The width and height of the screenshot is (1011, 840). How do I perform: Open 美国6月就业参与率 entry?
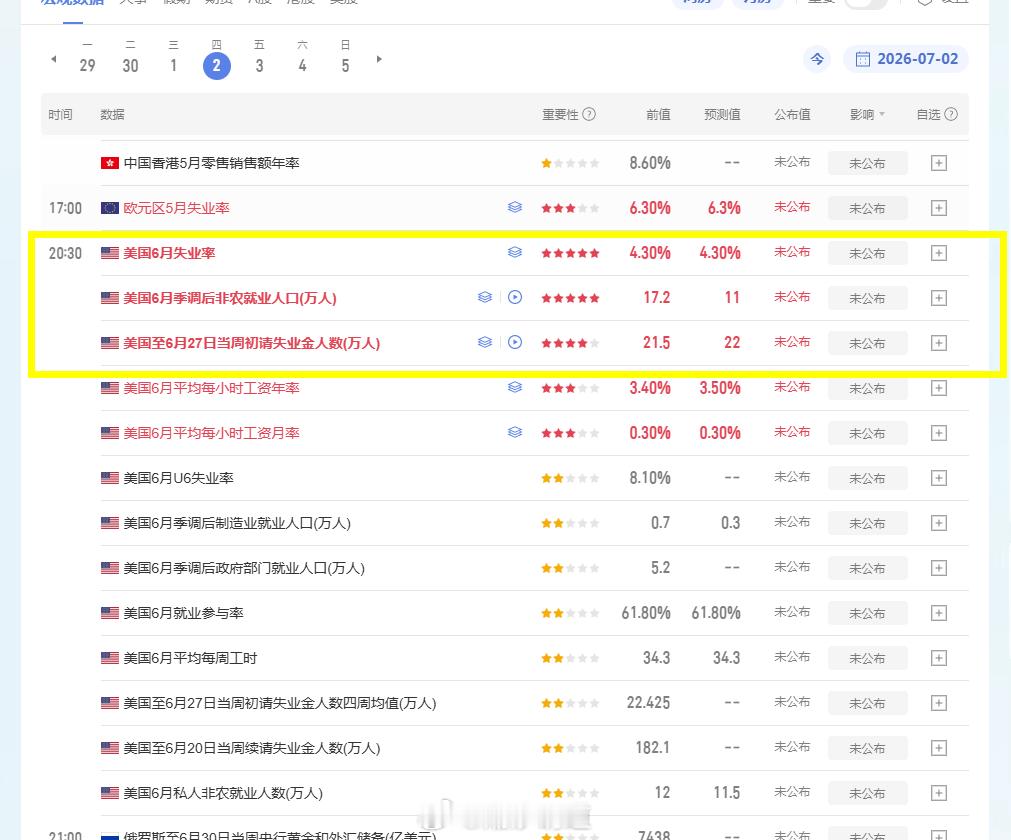click(x=184, y=613)
